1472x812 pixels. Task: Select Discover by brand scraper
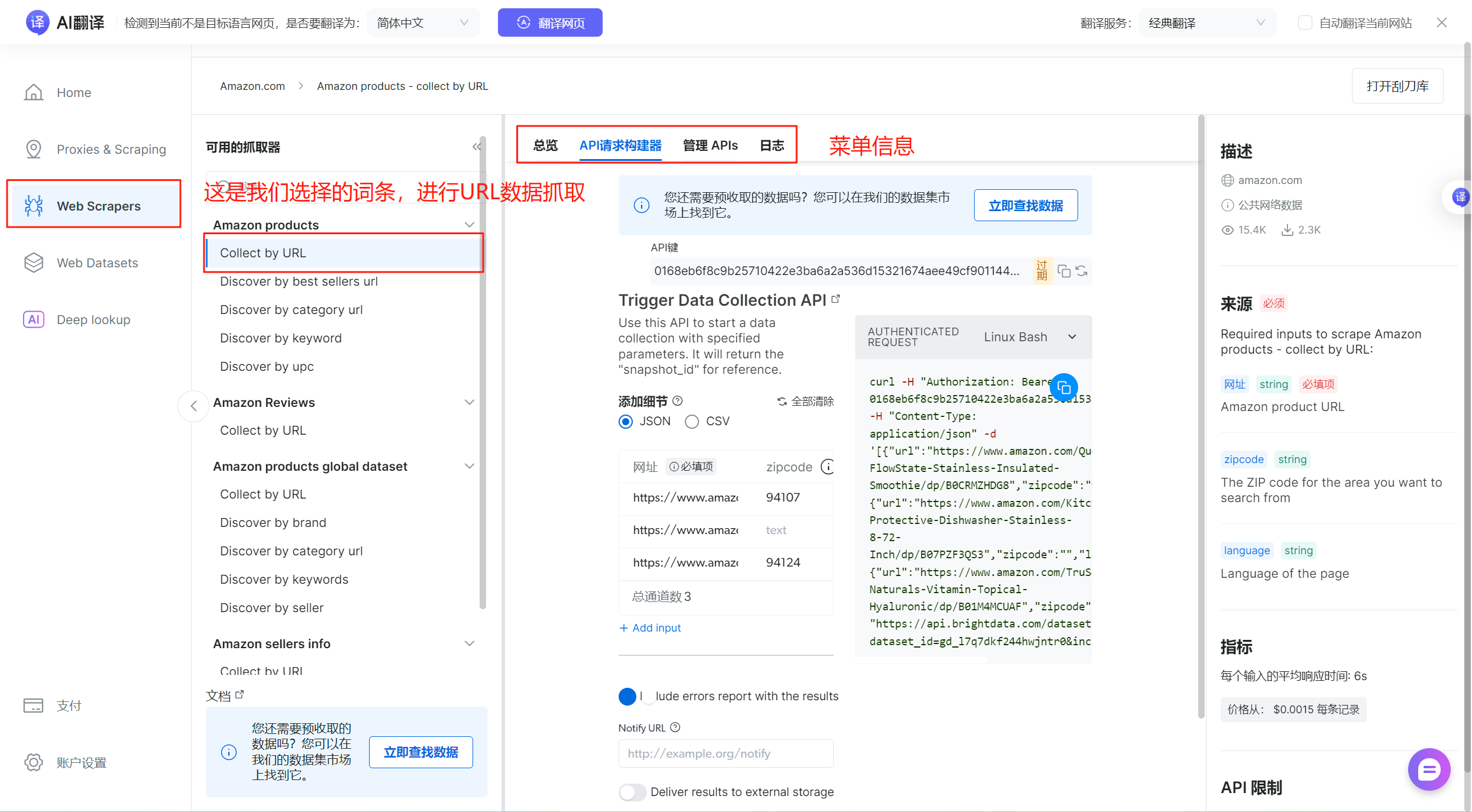273,522
